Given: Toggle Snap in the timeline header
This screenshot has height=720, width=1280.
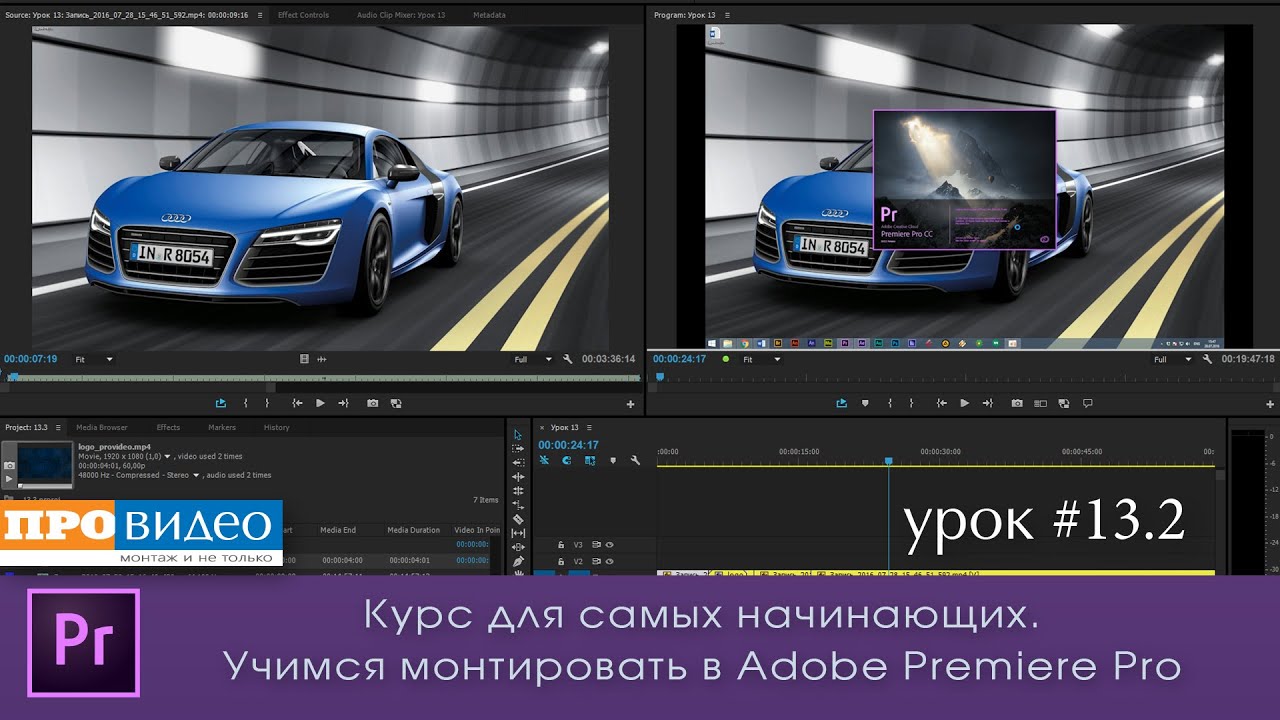Looking at the screenshot, I should coord(567,460).
